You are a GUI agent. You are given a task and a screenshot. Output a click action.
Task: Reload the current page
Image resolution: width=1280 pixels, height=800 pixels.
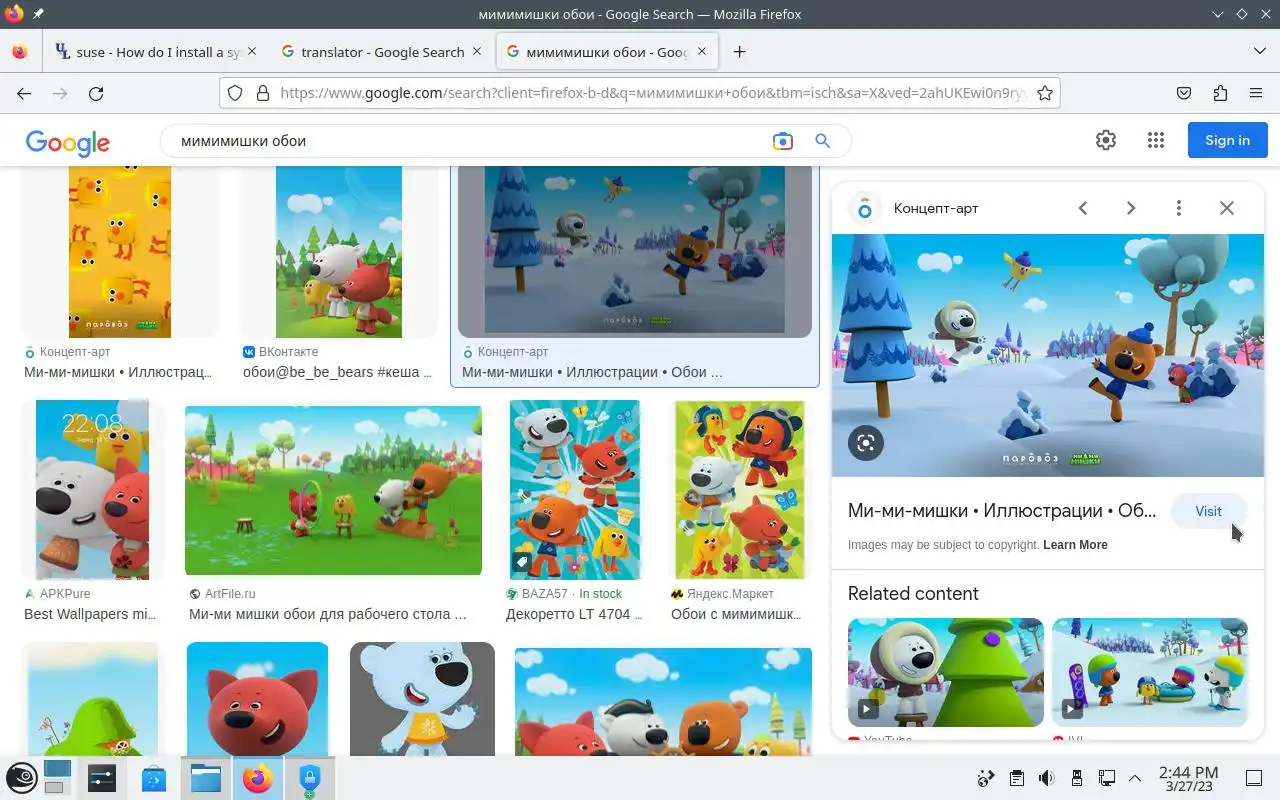96,93
